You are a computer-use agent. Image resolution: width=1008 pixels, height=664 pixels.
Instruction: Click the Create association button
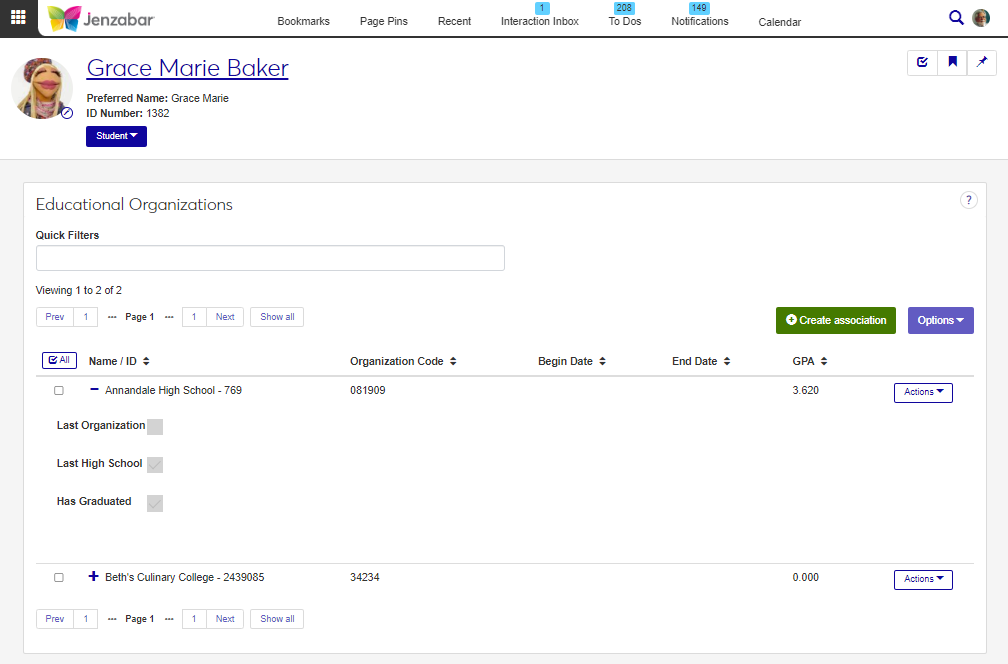835,320
